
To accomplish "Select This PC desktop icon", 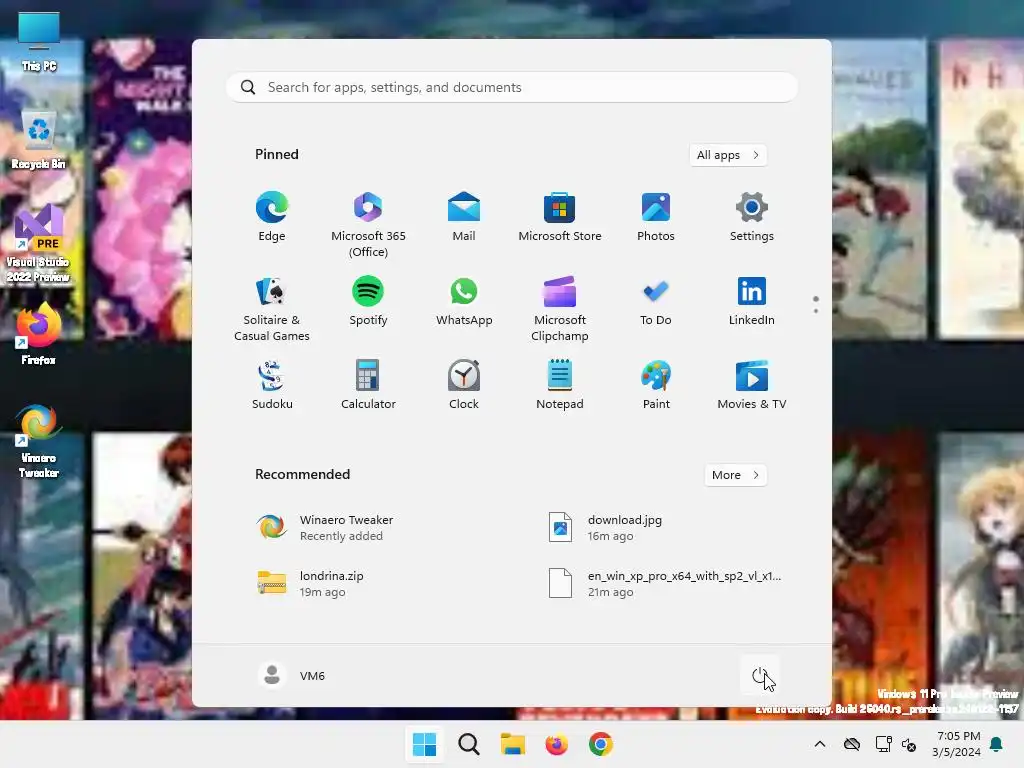I will tap(39, 42).
